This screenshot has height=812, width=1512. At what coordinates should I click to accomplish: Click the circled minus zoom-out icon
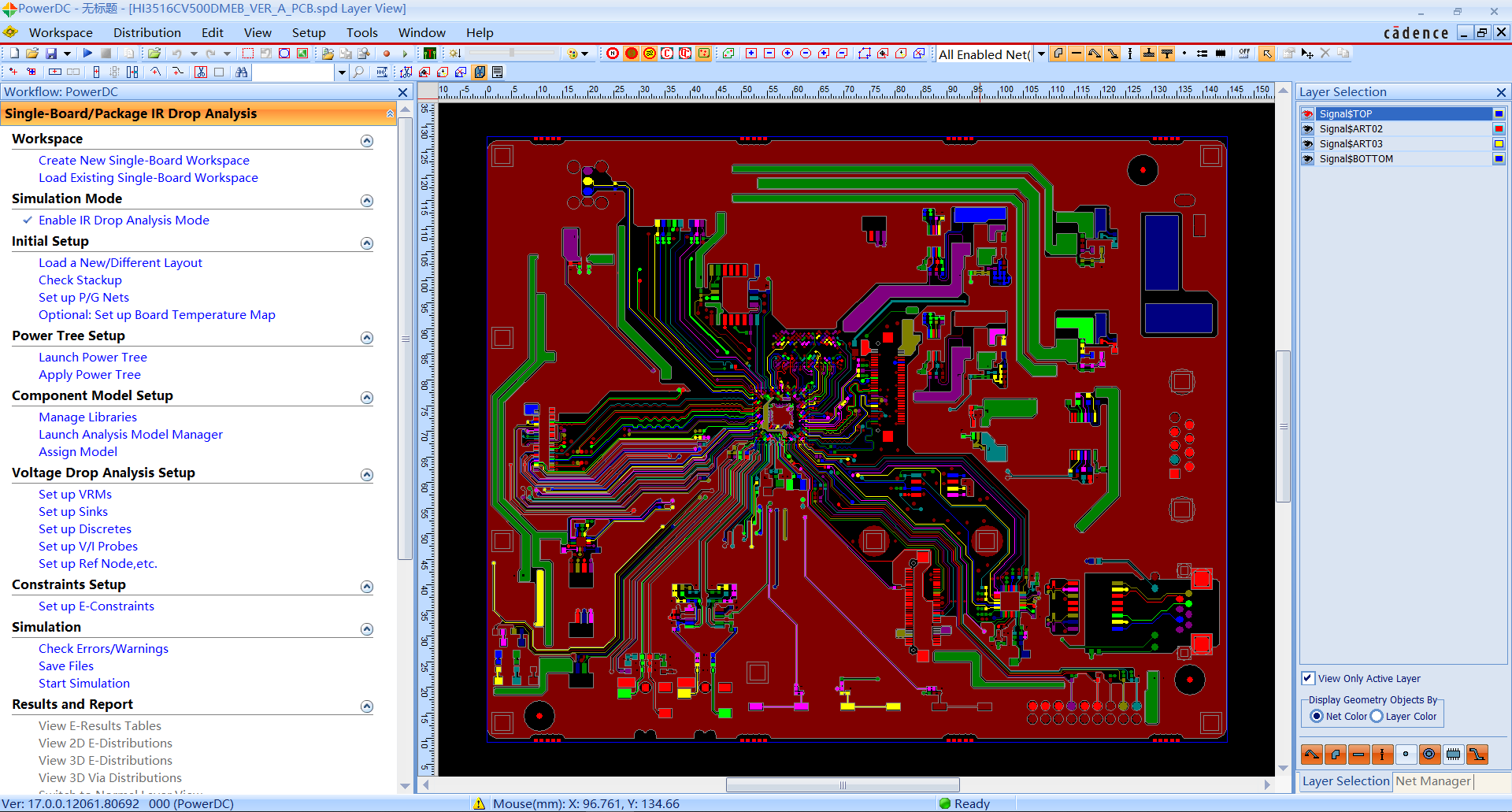(x=806, y=54)
